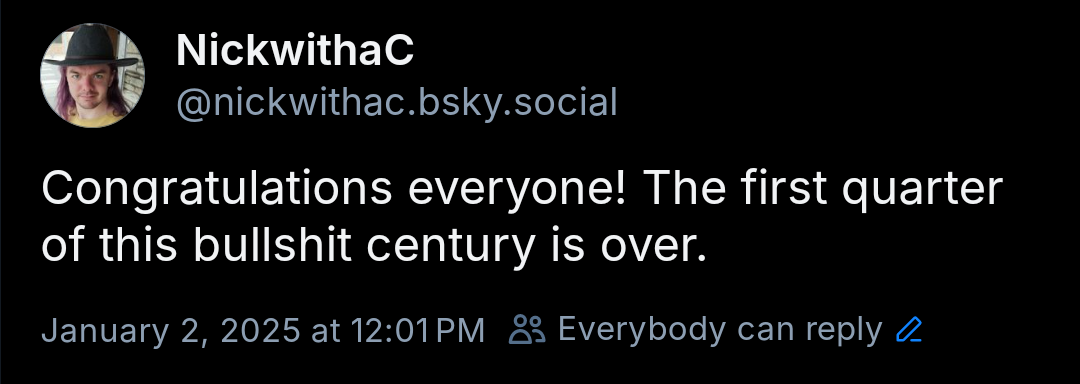Click the word 'reply' in reply settings
The height and width of the screenshot is (384, 1080).
[x=844, y=332]
